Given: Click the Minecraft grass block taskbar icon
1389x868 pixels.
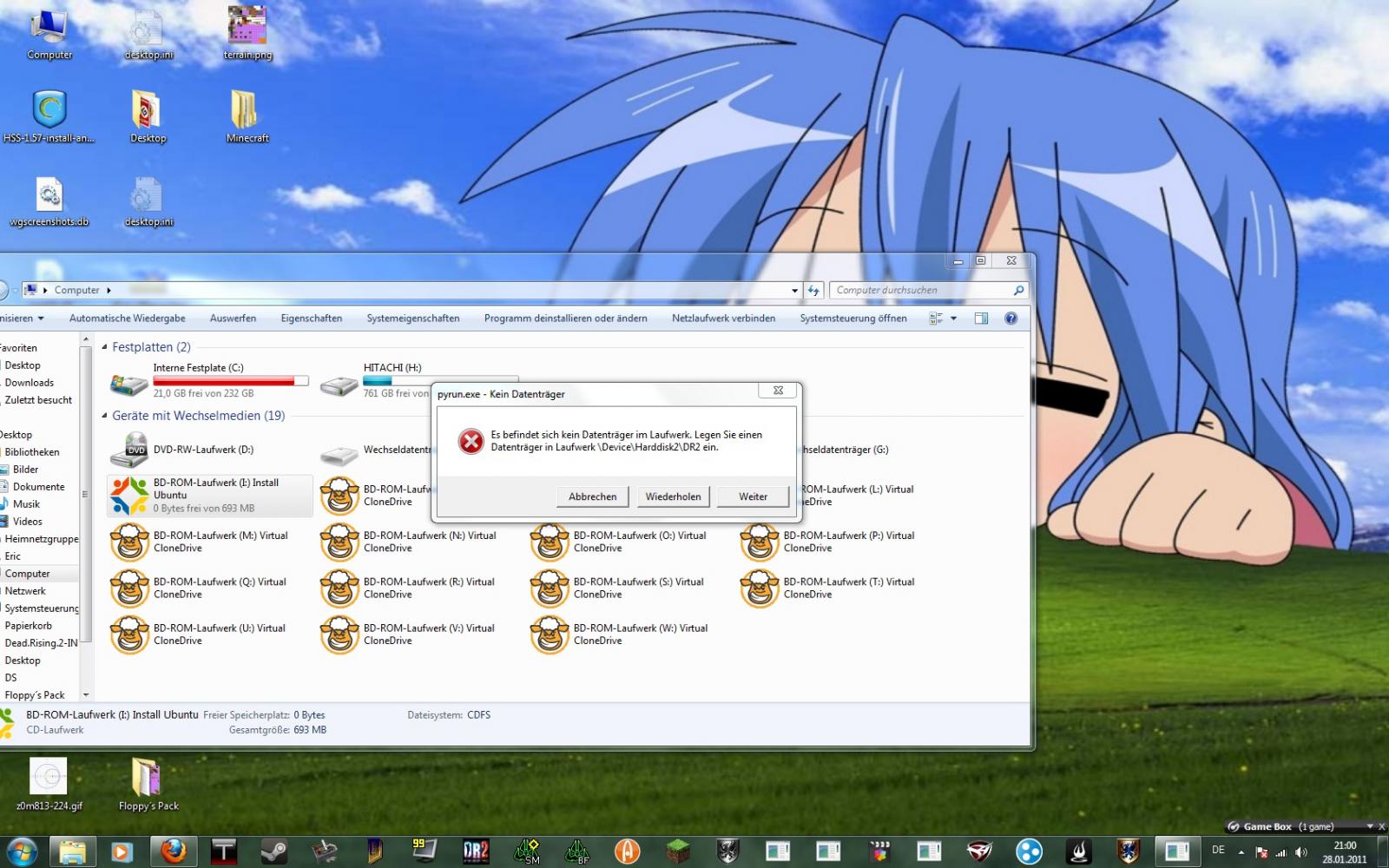Looking at the screenshot, I should [x=677, y=852].
